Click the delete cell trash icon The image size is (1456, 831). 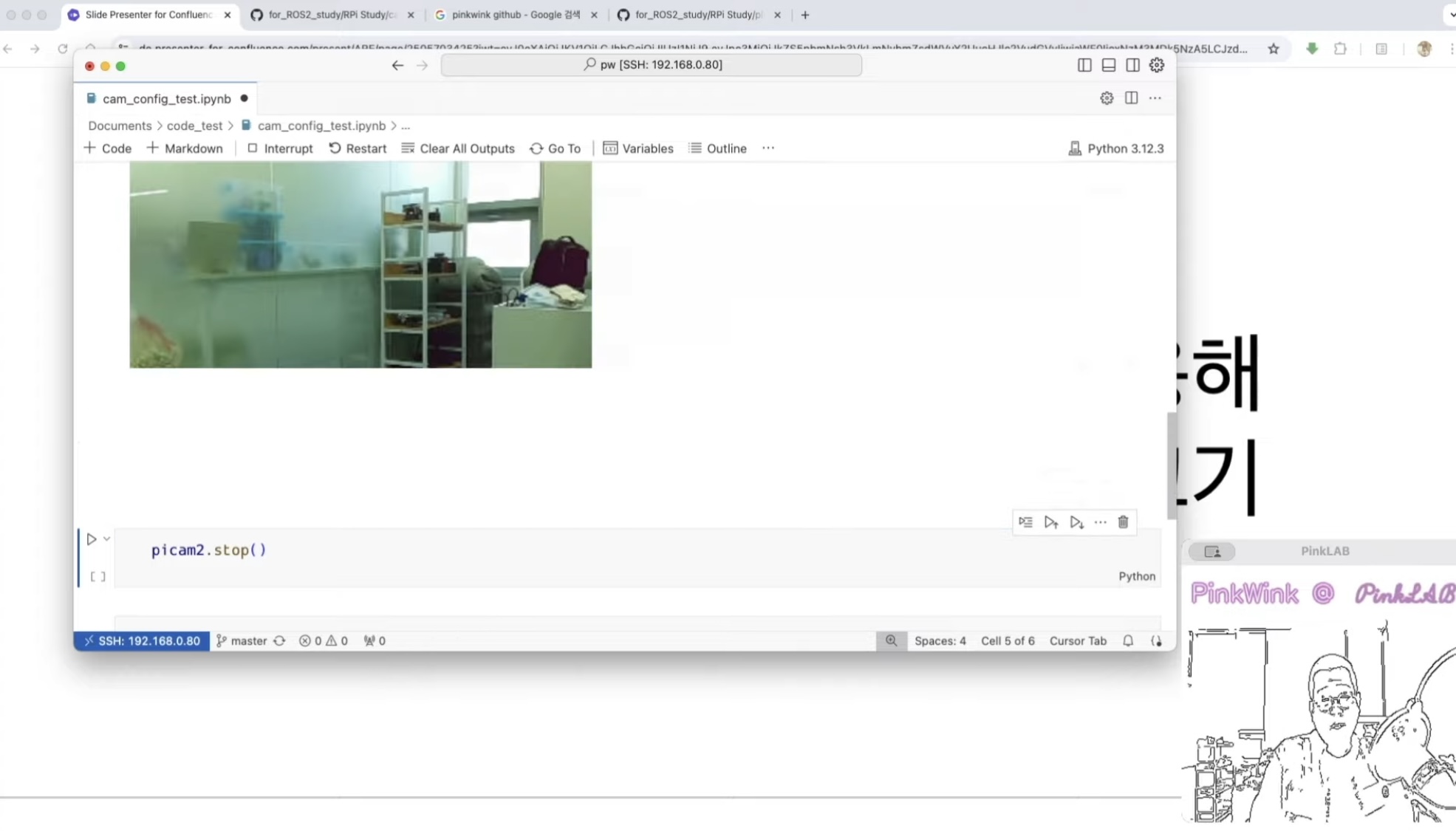1123,522
